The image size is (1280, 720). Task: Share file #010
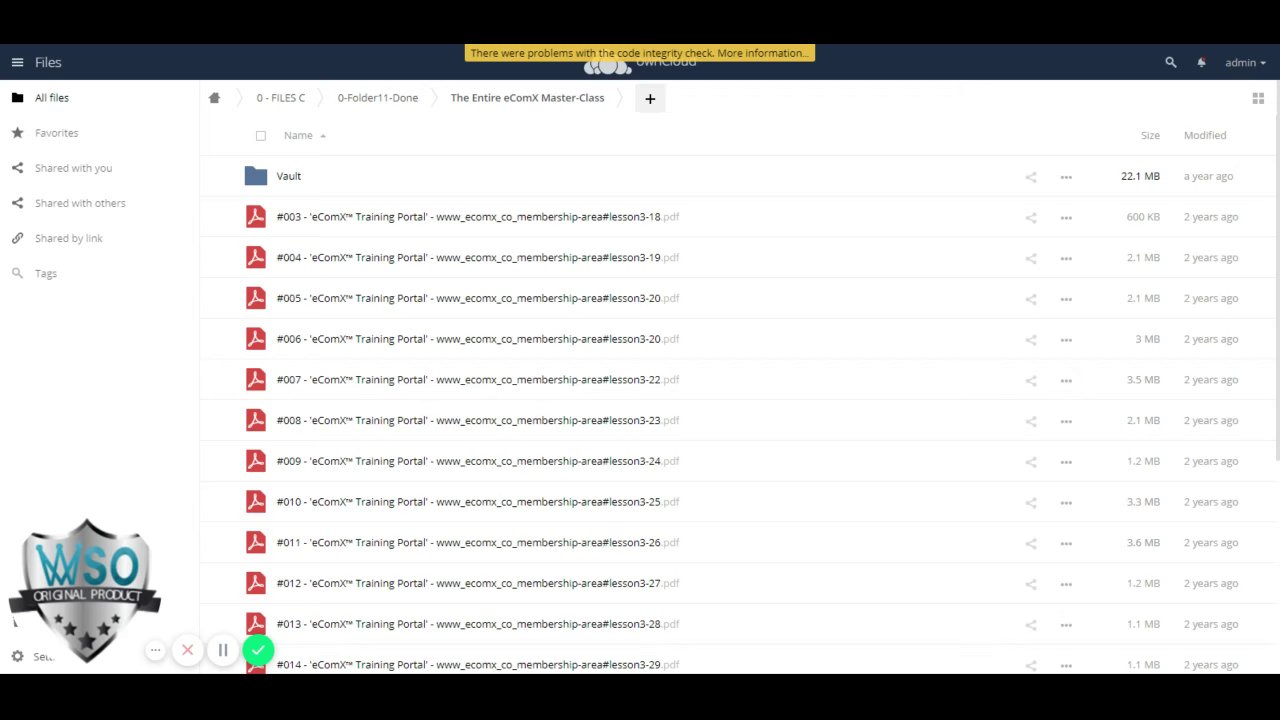pos(1031,503)
